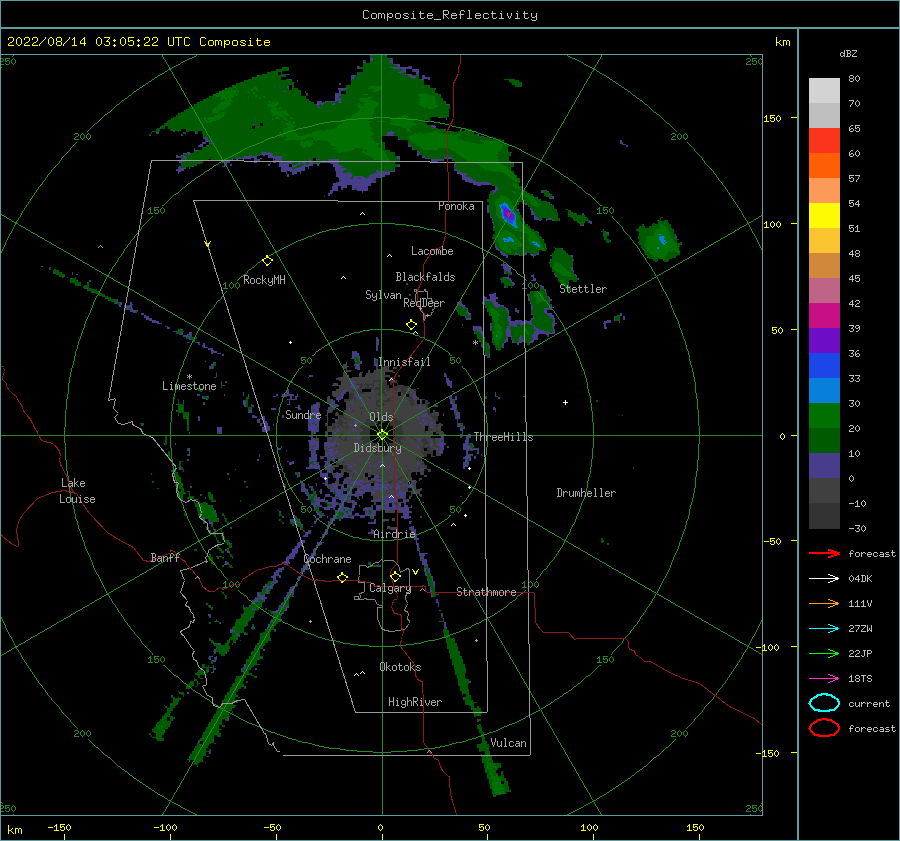Click the Lacombe city label
Viewport: 900px width, 841px height.
pyautogui.click(x=432, y=251)
